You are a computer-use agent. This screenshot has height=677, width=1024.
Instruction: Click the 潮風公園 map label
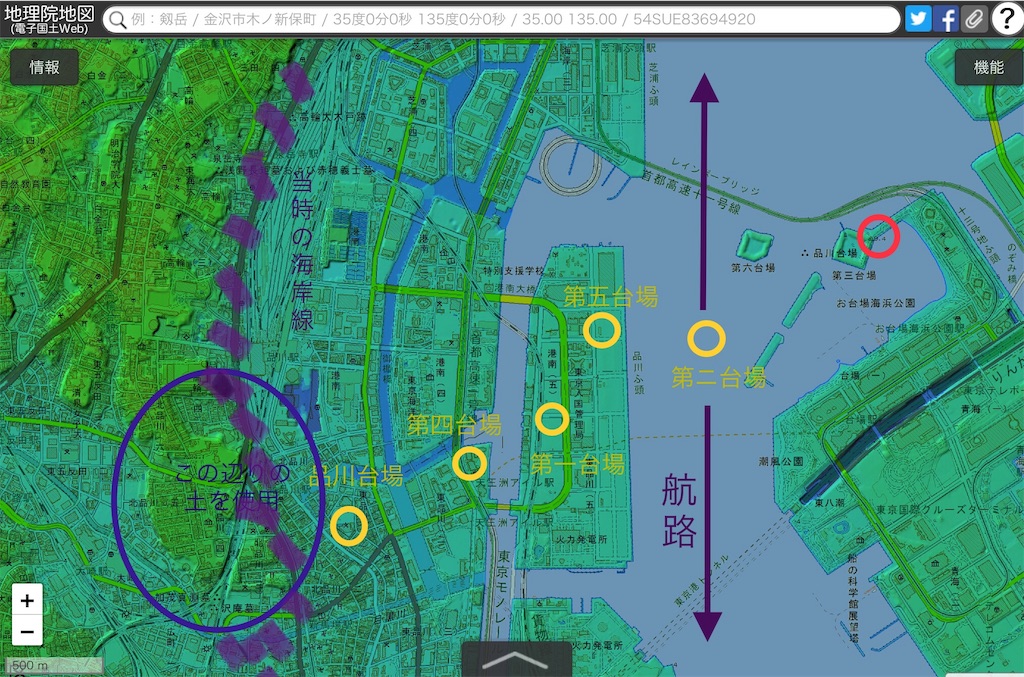pos(780,462)
